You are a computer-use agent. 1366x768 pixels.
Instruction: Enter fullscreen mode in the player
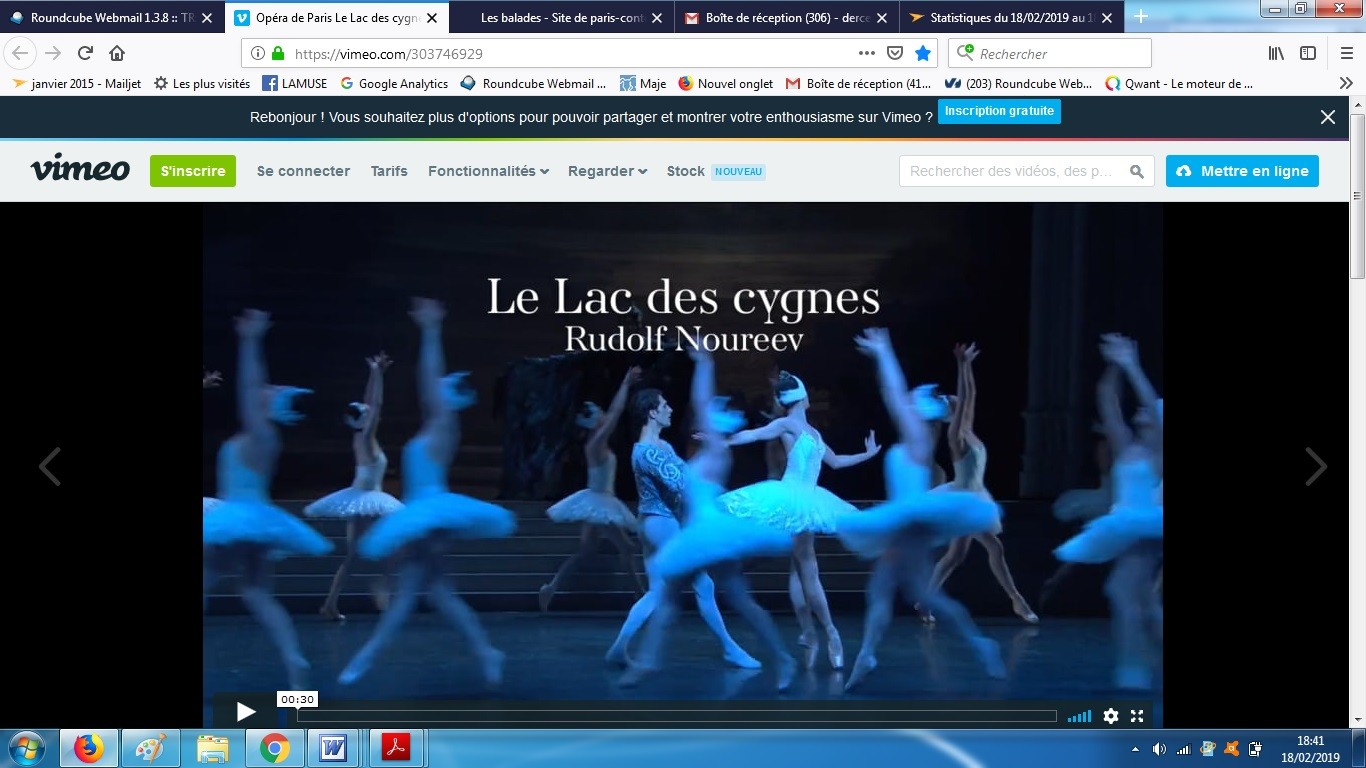1137,716
